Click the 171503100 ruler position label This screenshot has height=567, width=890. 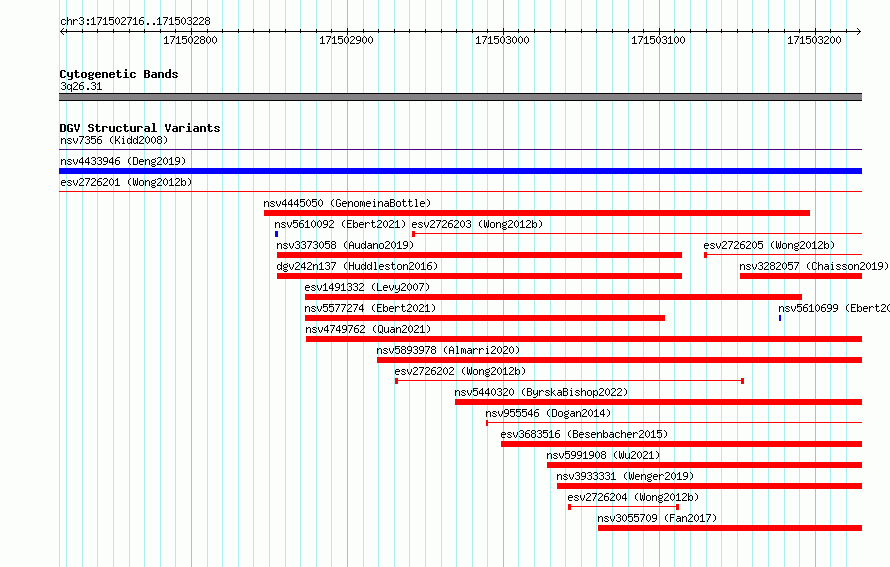point(658,40)
